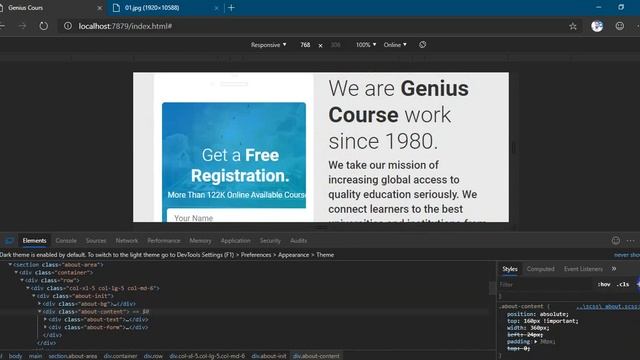Show more Styles pane tabs with the chevrons
This screenshot has height=360, width=640.
(614, 269)
